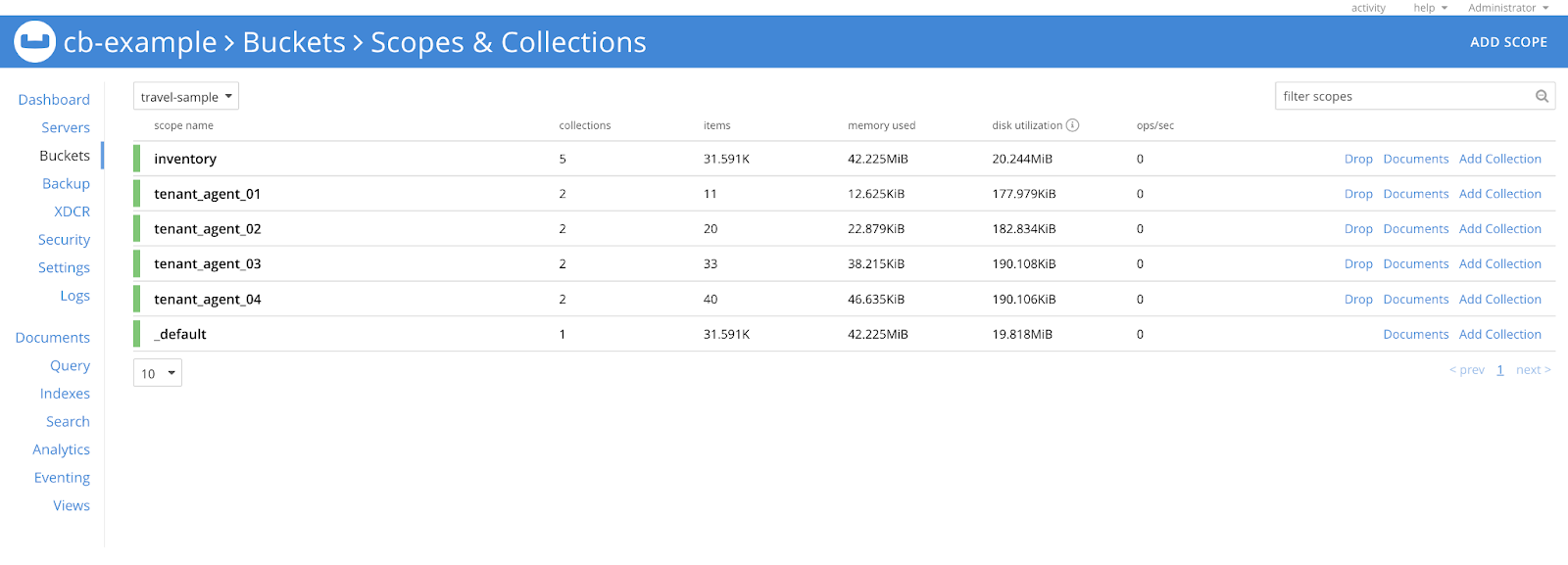Screen dimensions: 1568x565
Task: Open the XDCR sidebar section
Action: (72, 212)
